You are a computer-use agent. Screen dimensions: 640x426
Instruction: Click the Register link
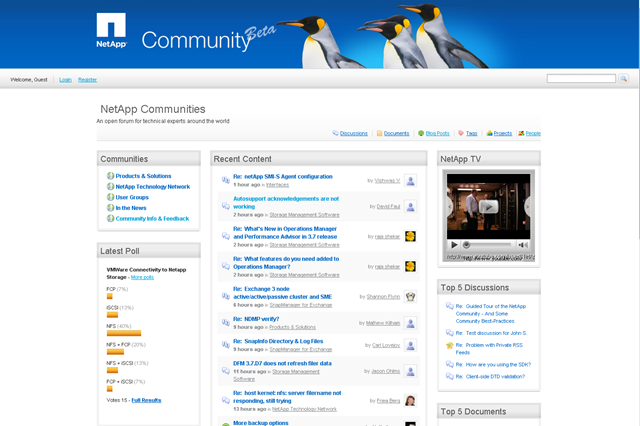click(88, 79)
